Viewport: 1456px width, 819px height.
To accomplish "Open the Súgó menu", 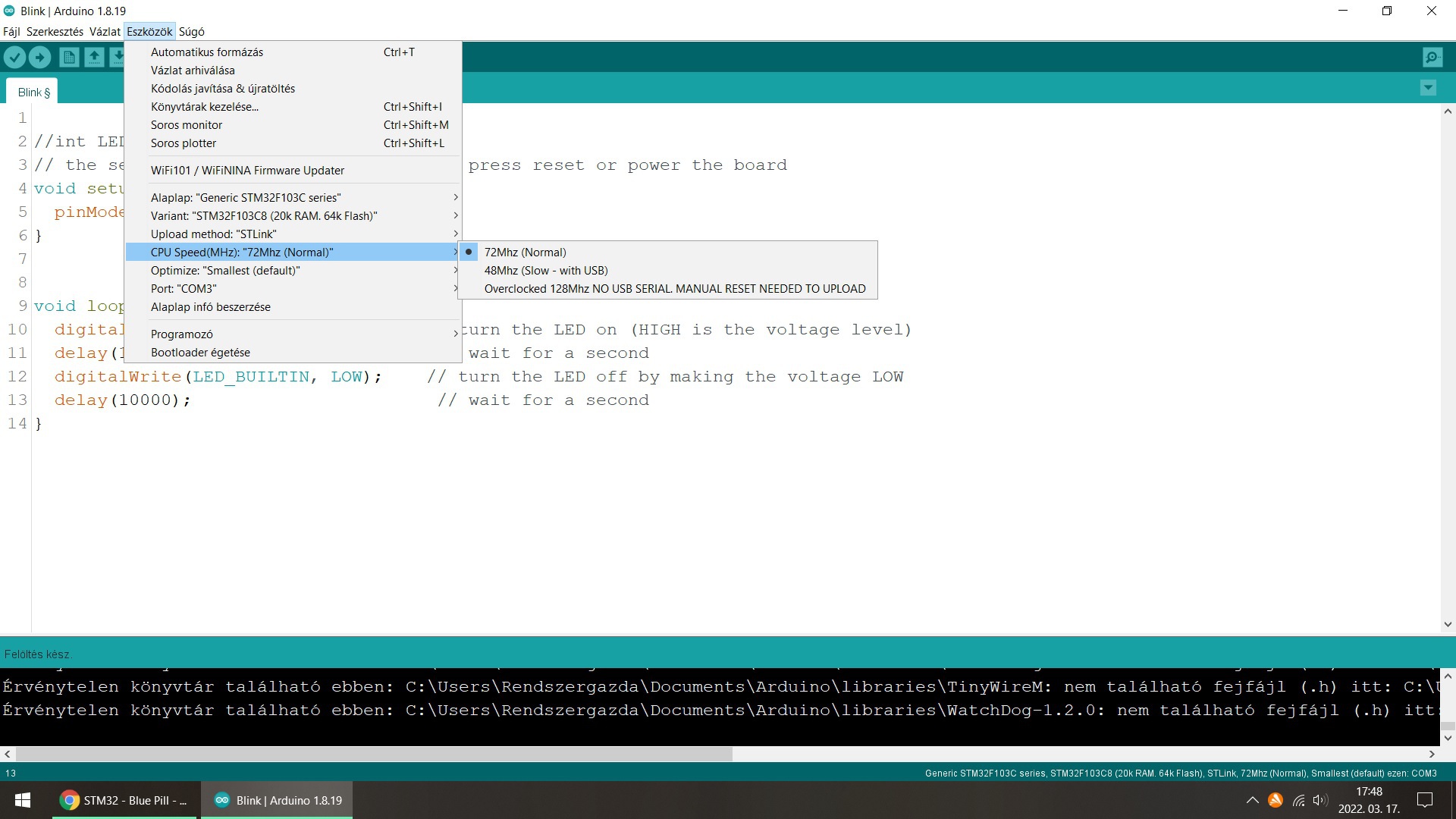I will [191, 32].
